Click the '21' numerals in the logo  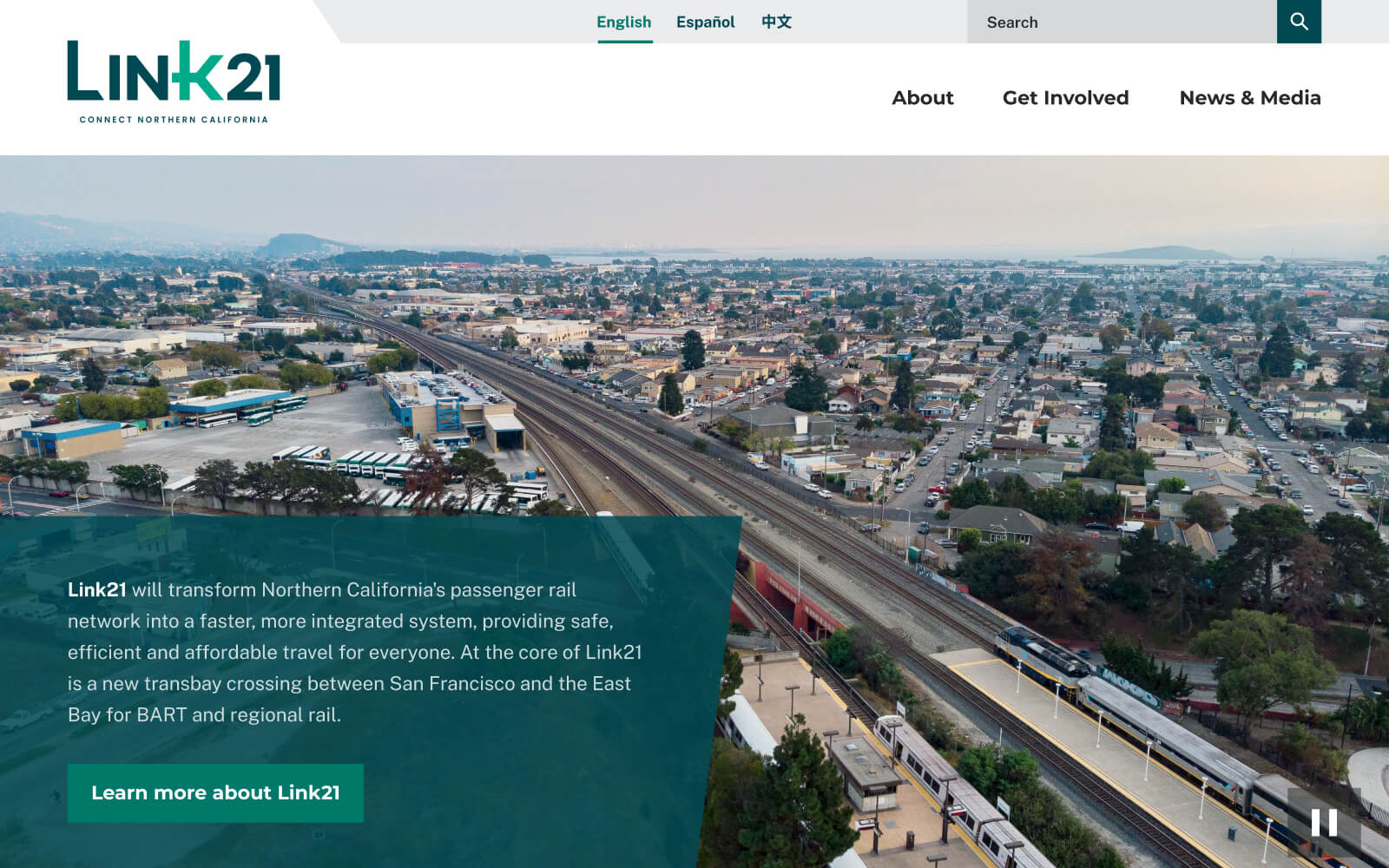253,76
